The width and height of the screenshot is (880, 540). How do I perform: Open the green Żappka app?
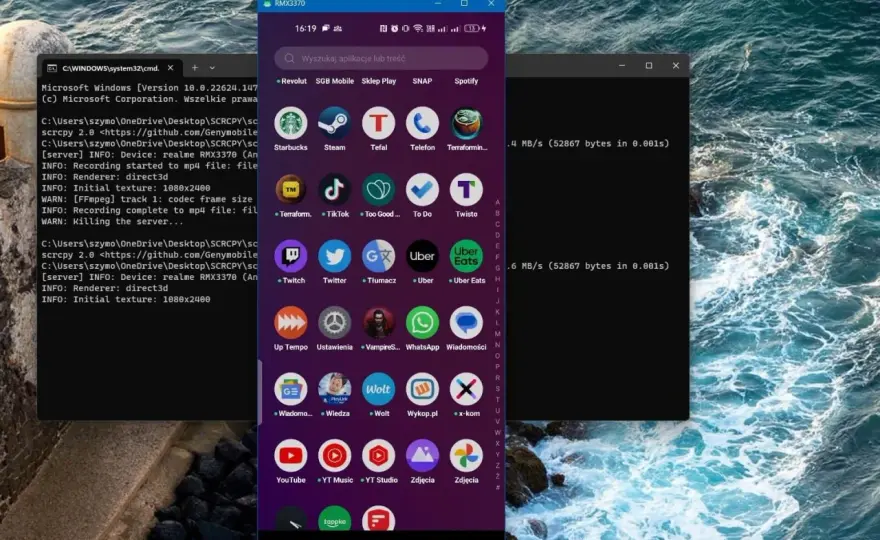[334, 520]
